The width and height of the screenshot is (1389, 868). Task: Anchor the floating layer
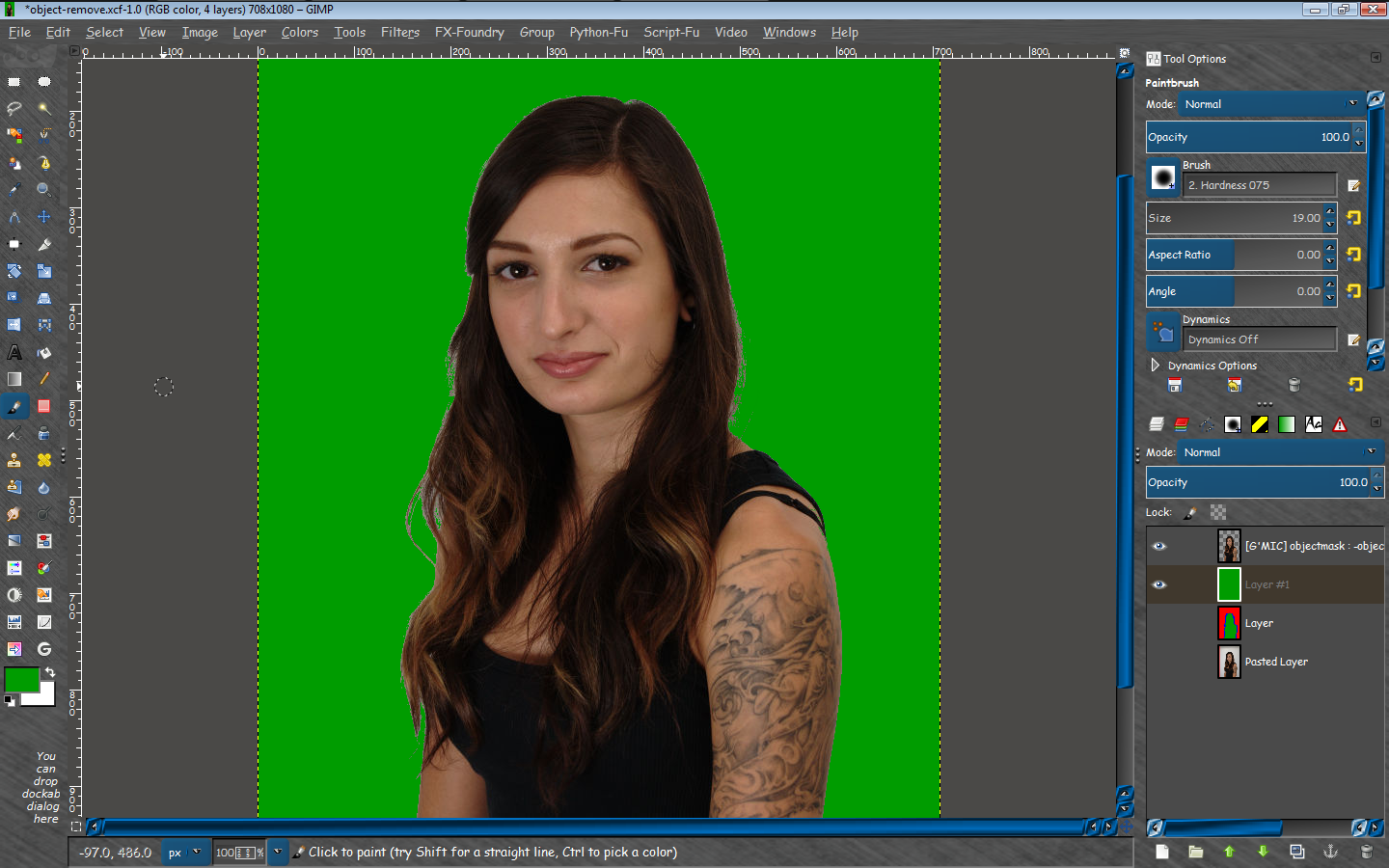point(1330,852)
